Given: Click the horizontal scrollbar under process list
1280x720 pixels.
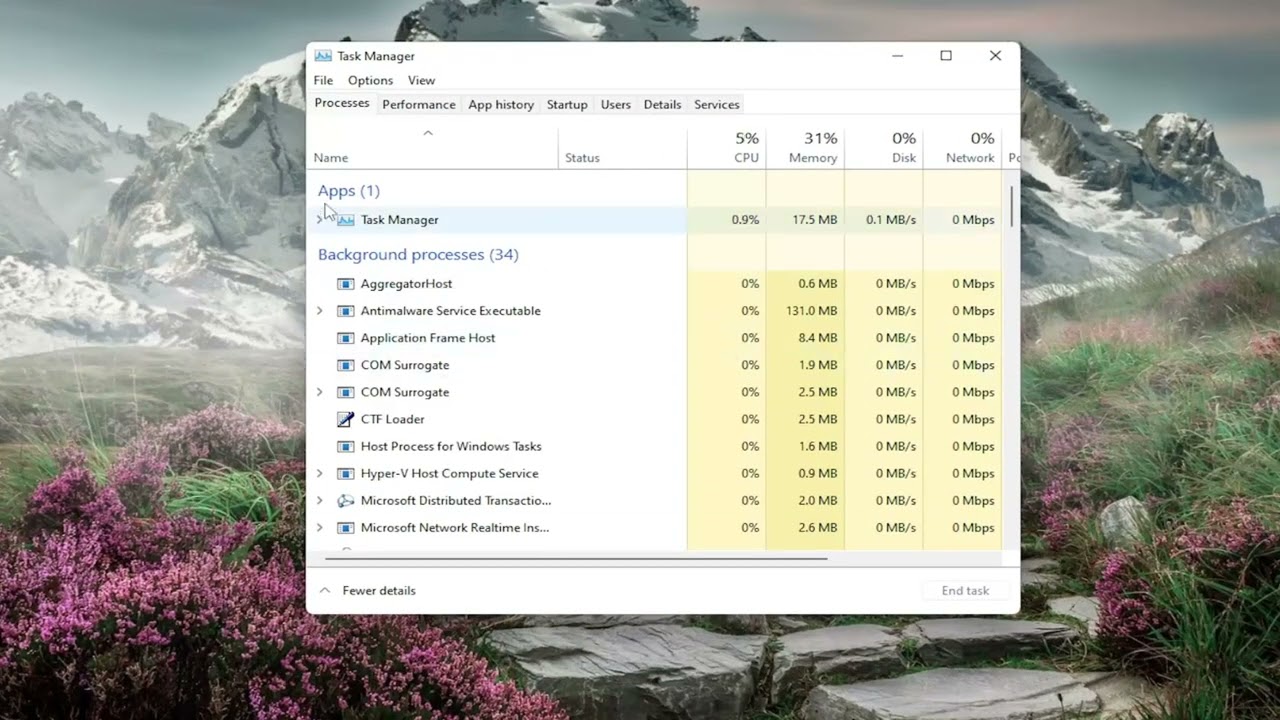Looking at the screenshot, I should [572, 558].
